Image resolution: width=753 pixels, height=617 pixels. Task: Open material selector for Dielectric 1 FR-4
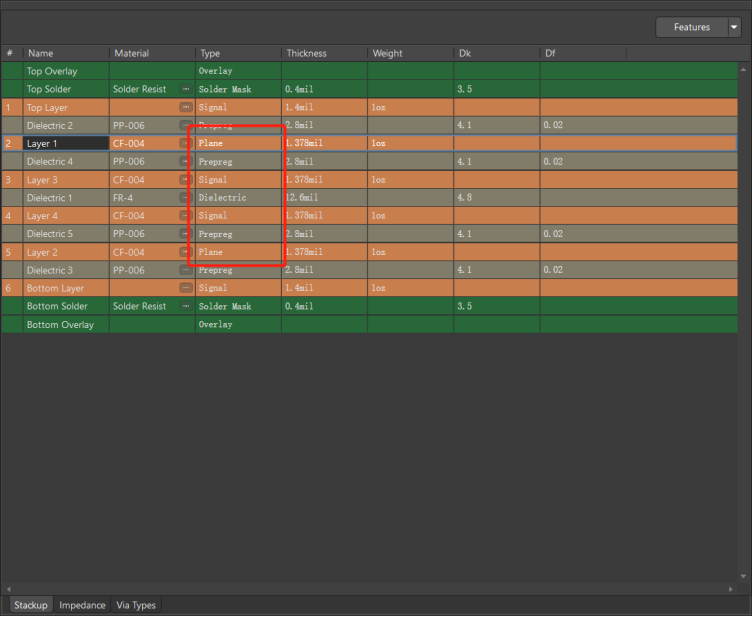185,198
